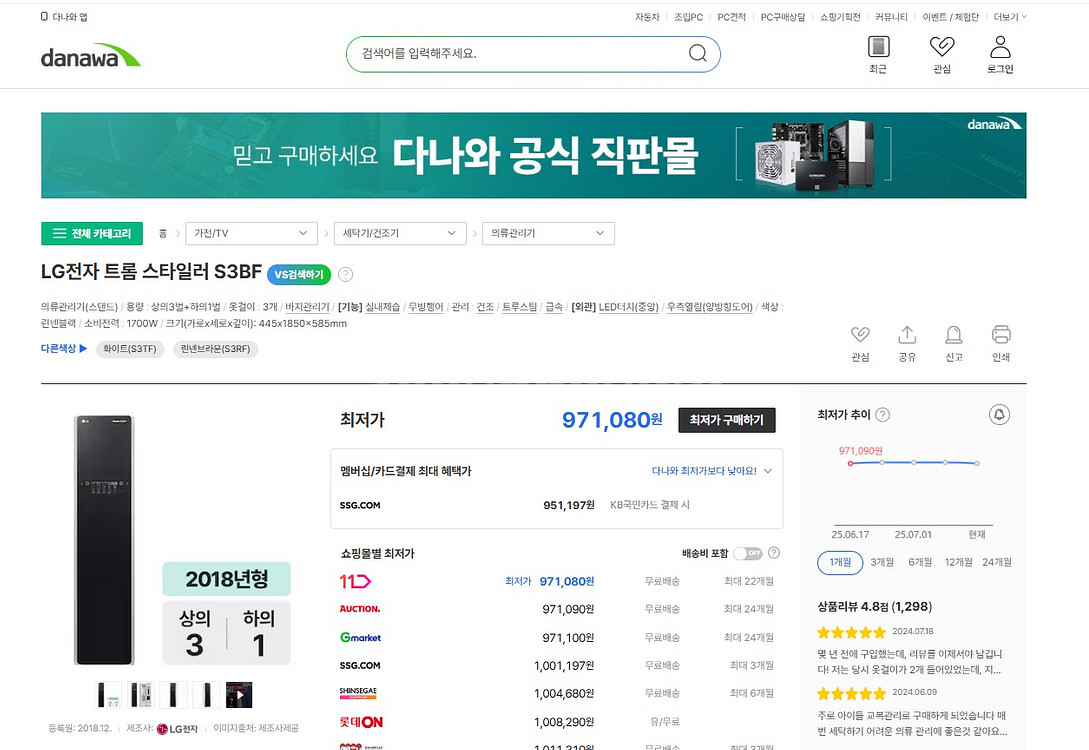1089x750 pixels.
Task: Open the 2024.06.09 review text
Action: tap(911, 723)
